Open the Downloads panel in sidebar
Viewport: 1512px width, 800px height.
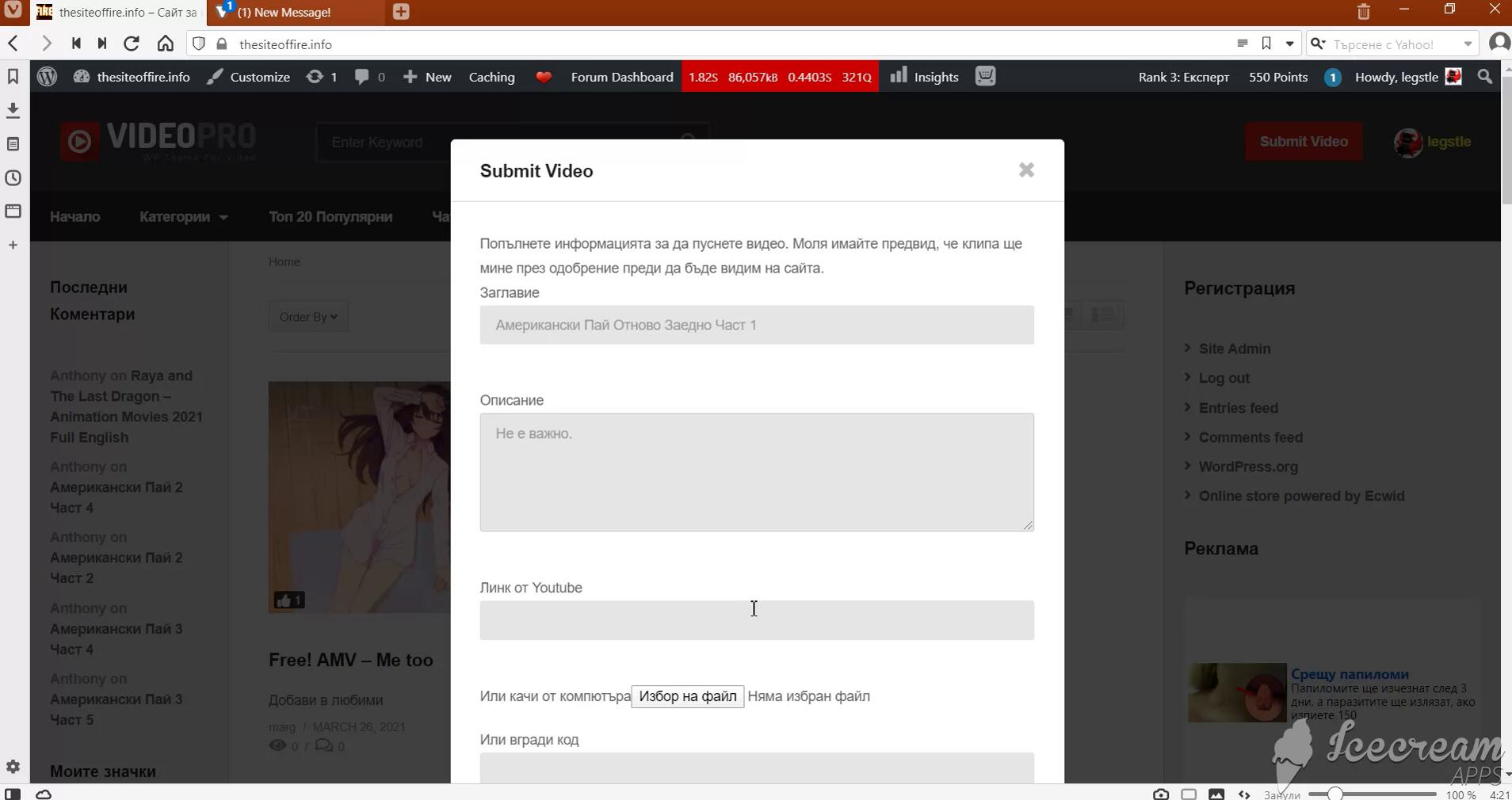13,110
